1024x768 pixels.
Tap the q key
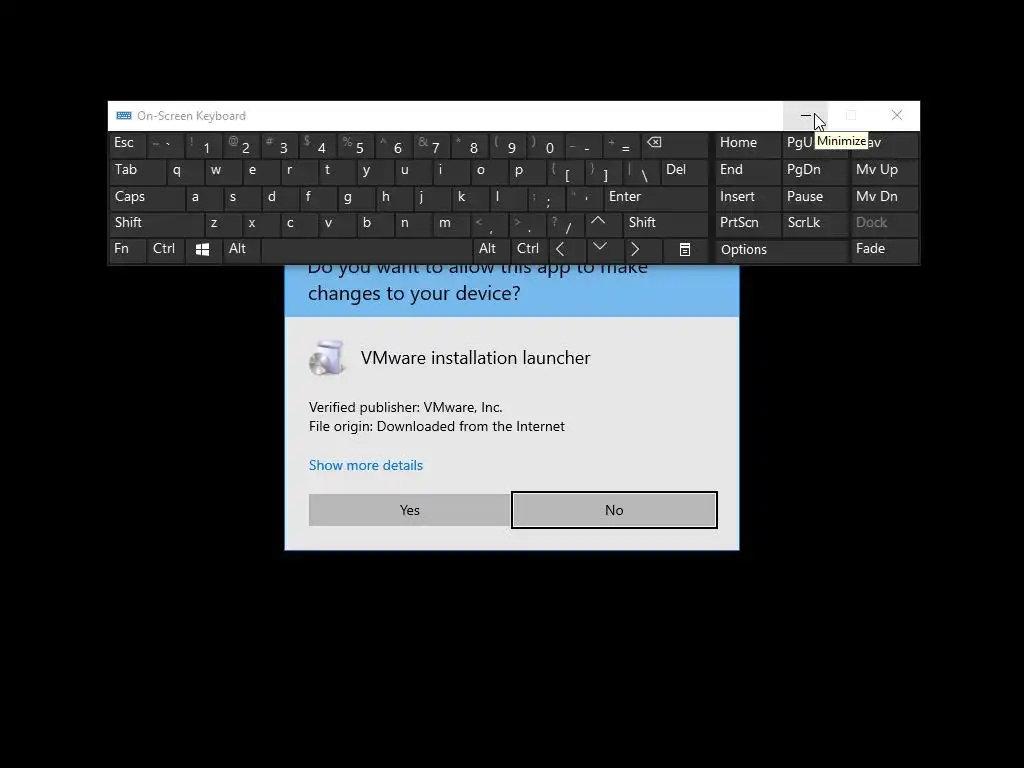point(184,171)
